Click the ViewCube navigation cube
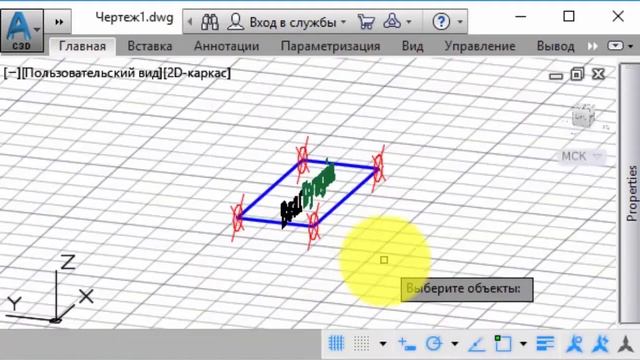 (583, 117)
